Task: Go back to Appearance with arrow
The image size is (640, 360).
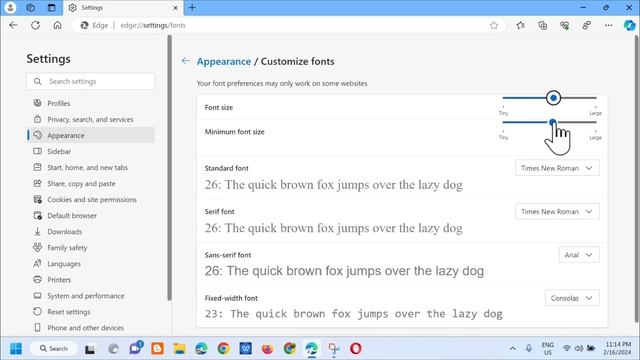Action: [185, 61]
